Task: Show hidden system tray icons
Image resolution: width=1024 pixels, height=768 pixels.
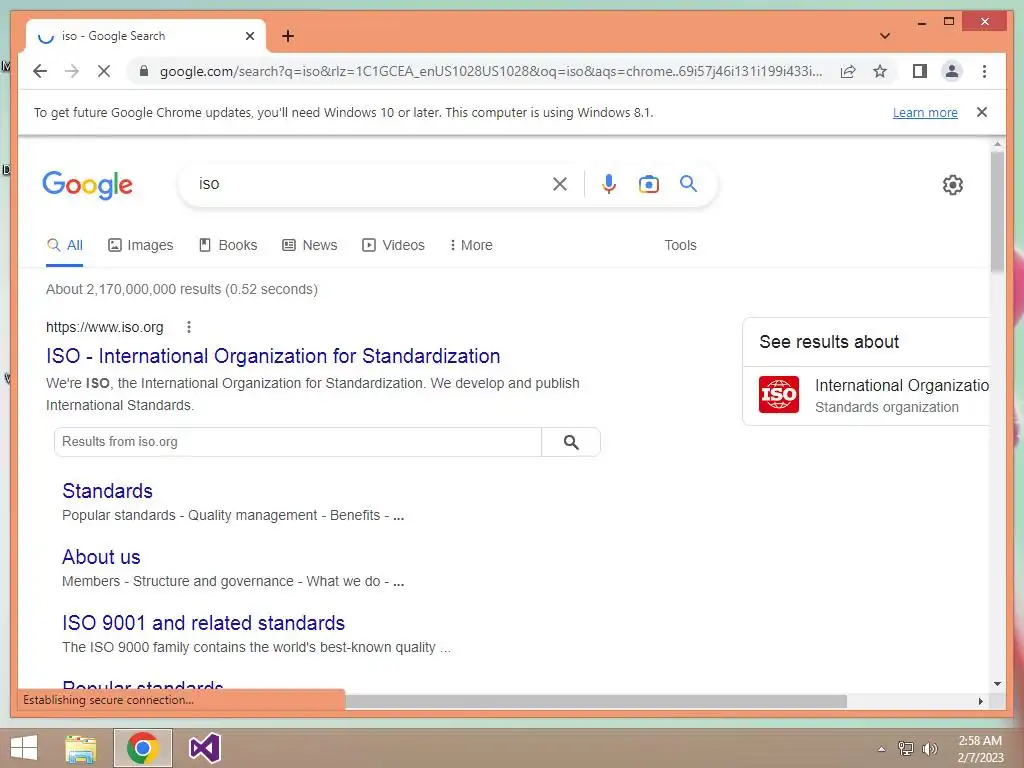Action: coord(882,749)
